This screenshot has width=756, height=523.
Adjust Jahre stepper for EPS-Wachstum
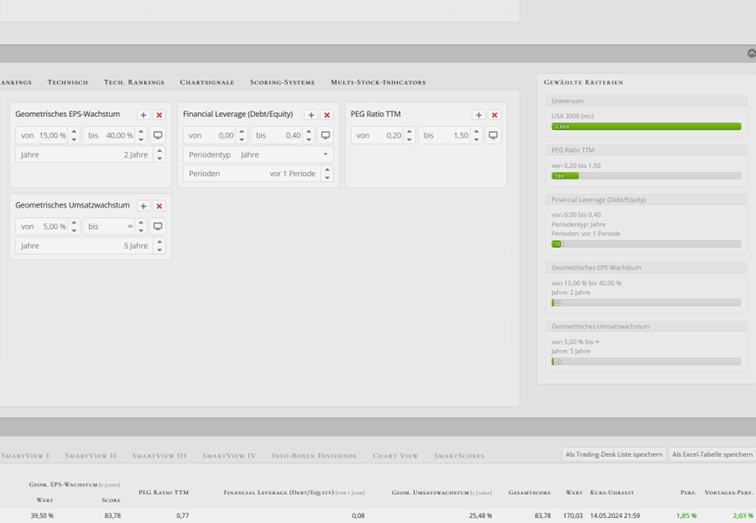[158, 155]
